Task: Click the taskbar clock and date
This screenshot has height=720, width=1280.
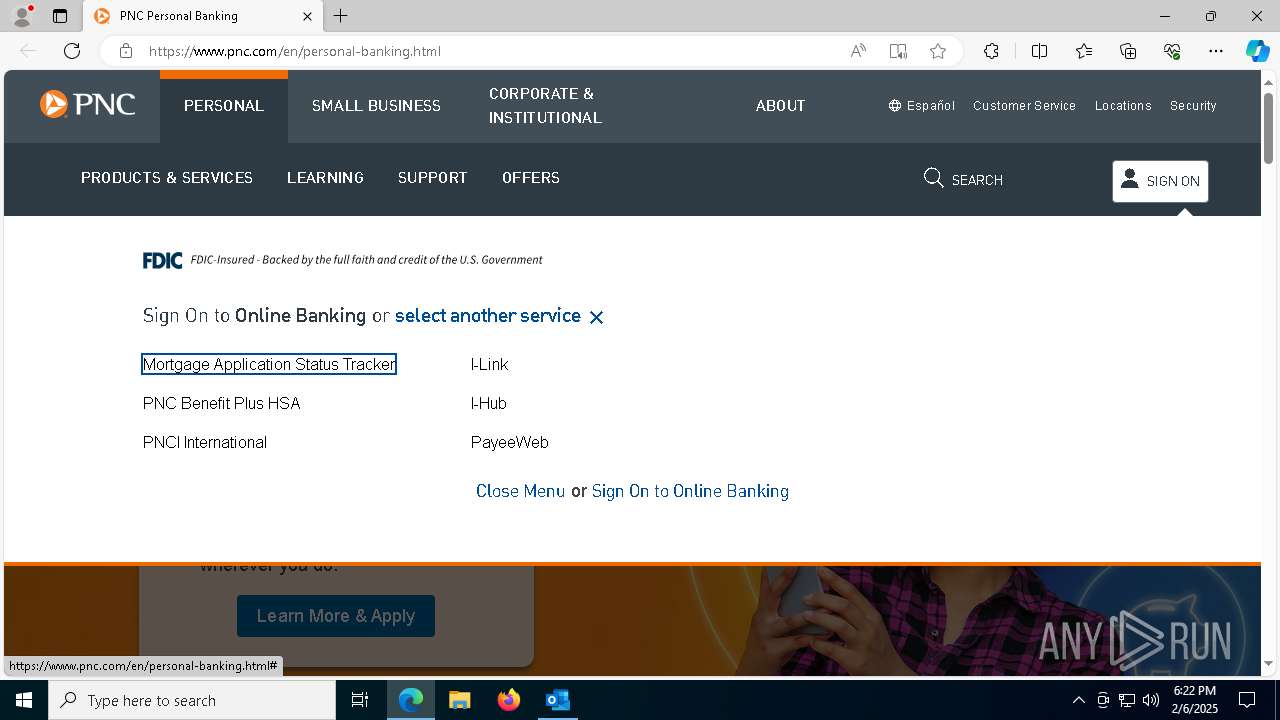Action: 1194,700
